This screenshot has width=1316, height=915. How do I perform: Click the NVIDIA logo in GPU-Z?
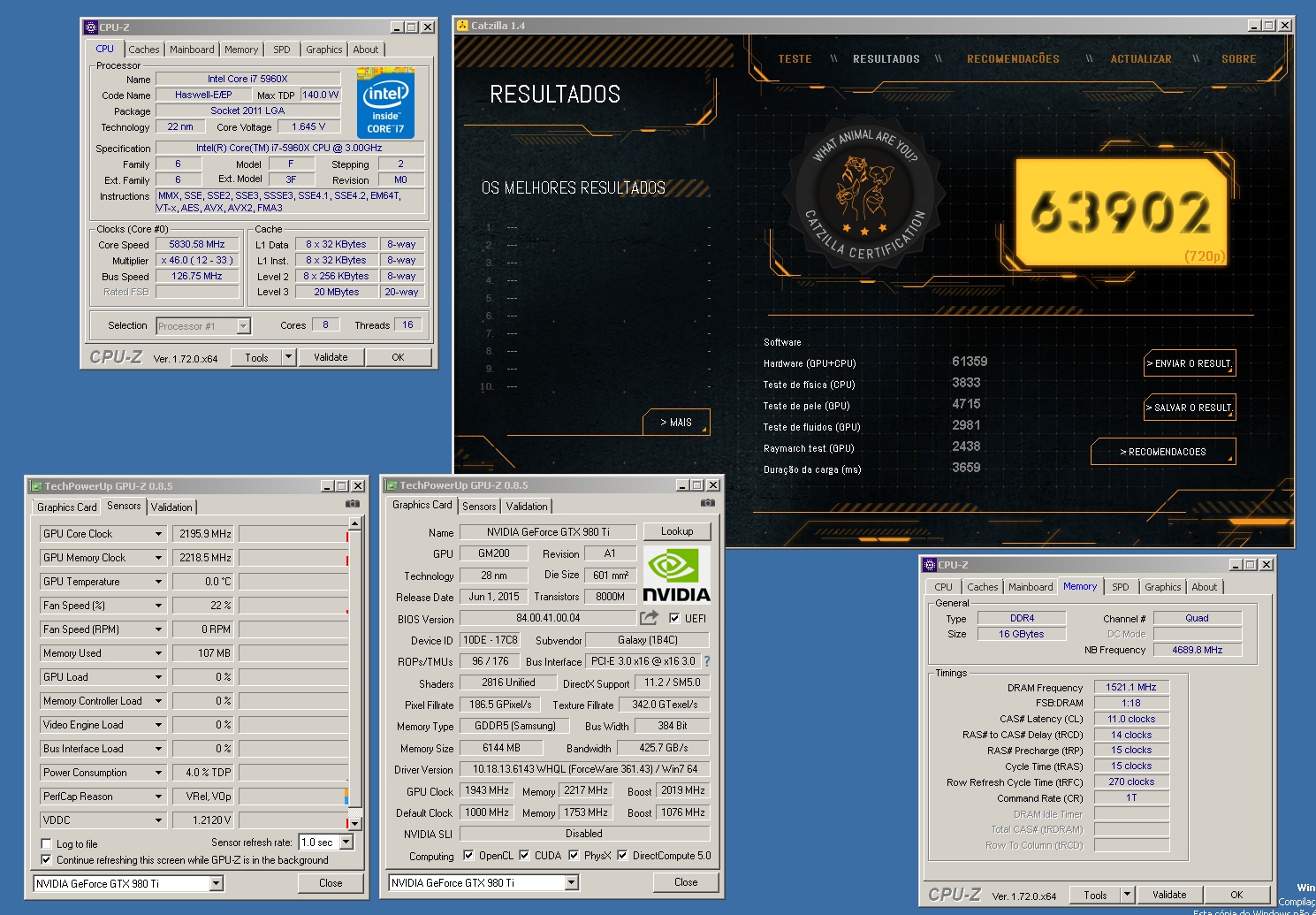tap(676, 574)
